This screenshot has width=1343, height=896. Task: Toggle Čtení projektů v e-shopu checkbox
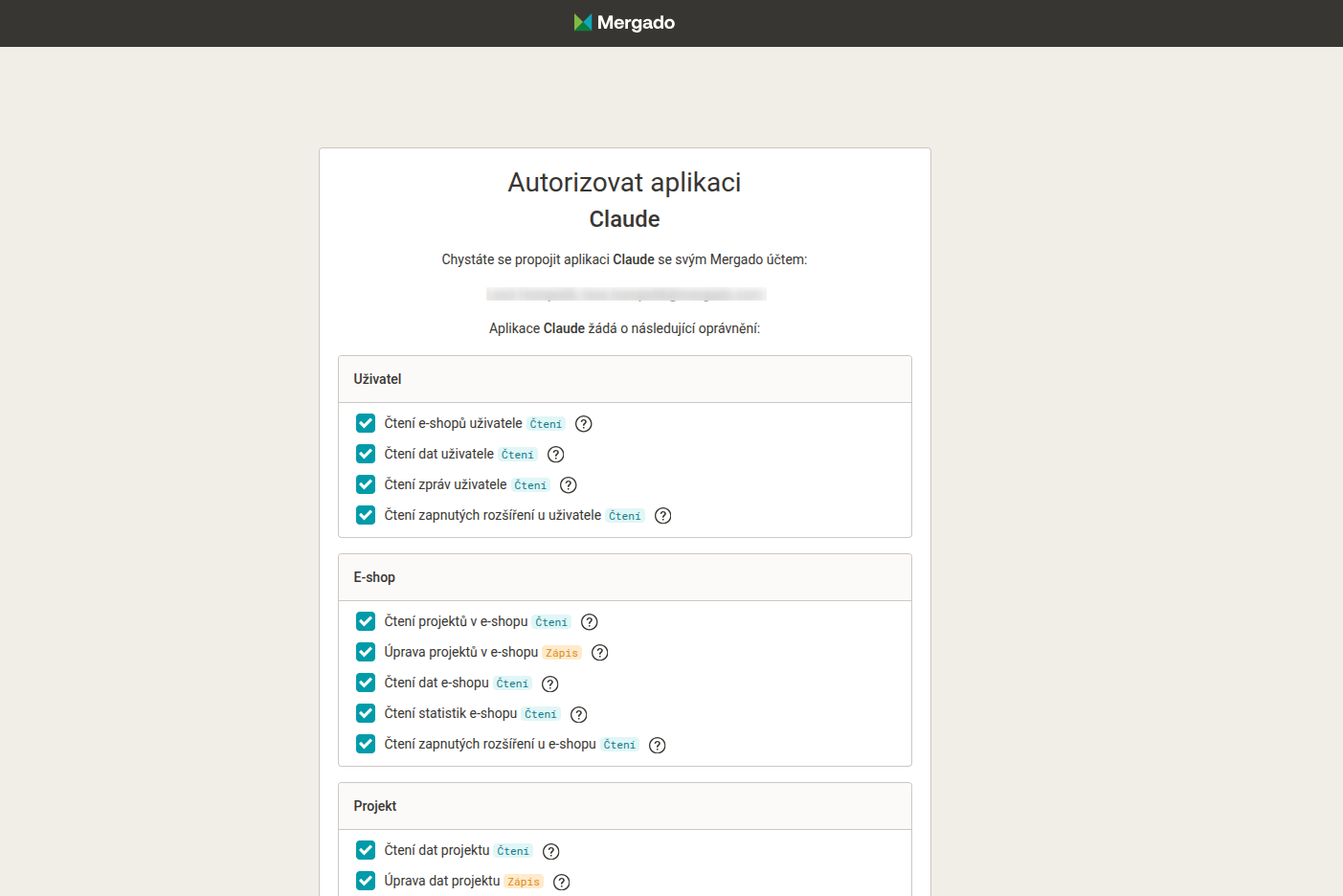[x=366, y=621]
